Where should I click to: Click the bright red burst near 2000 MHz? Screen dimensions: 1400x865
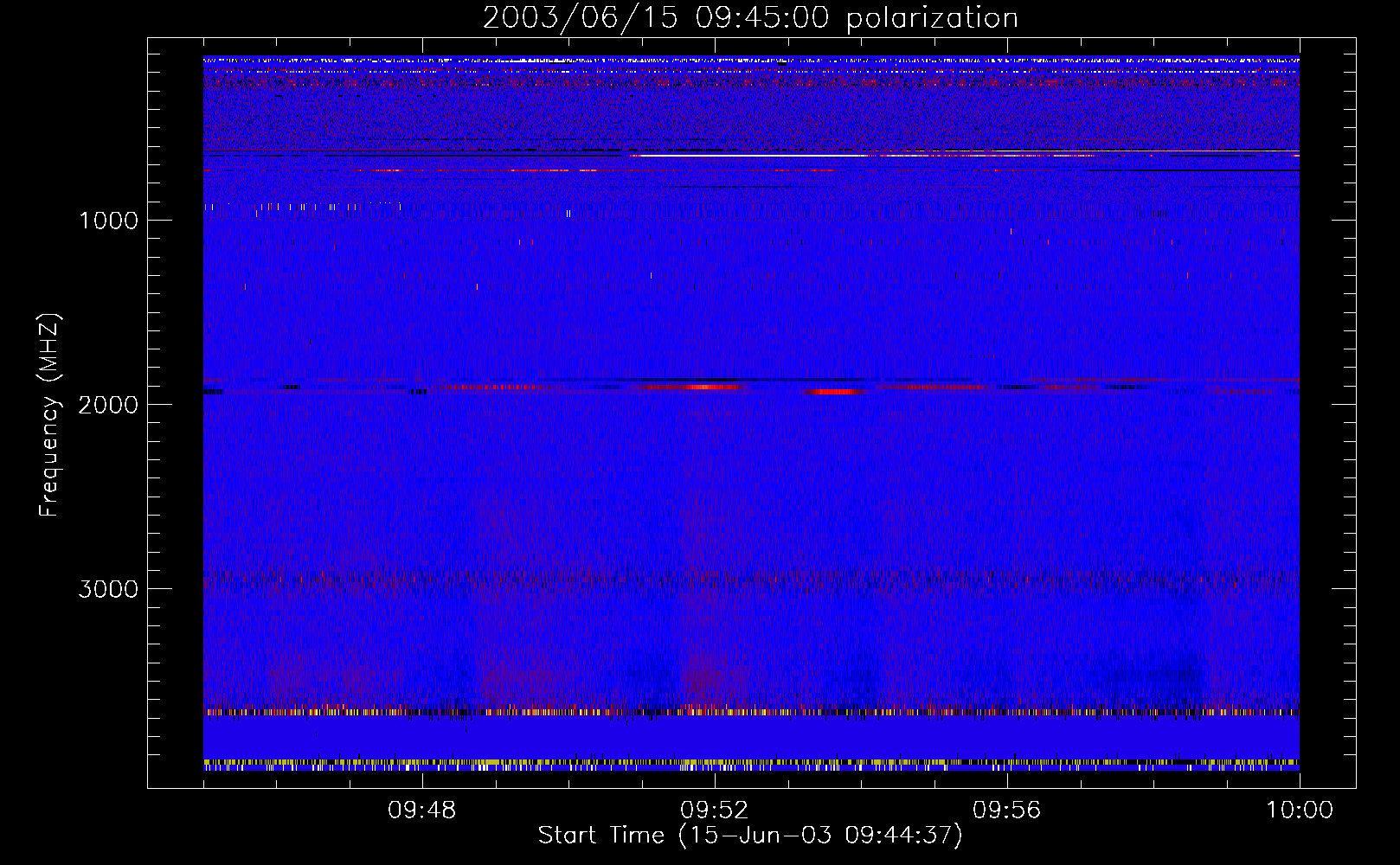833,392
